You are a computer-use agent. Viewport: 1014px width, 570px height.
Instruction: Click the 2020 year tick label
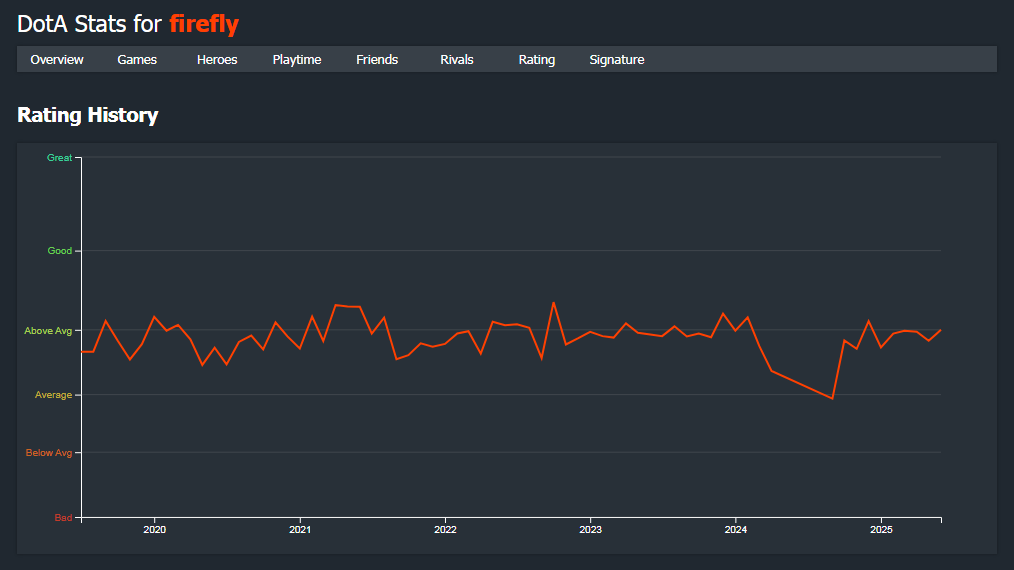point(155,530)
